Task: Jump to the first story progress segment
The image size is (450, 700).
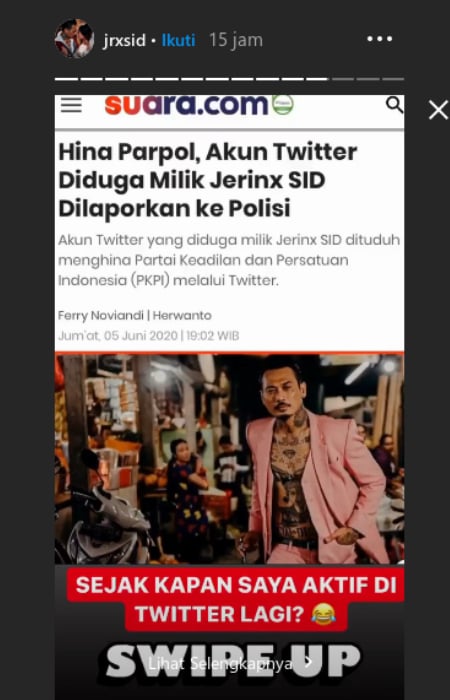Action: tap(66, 79)
